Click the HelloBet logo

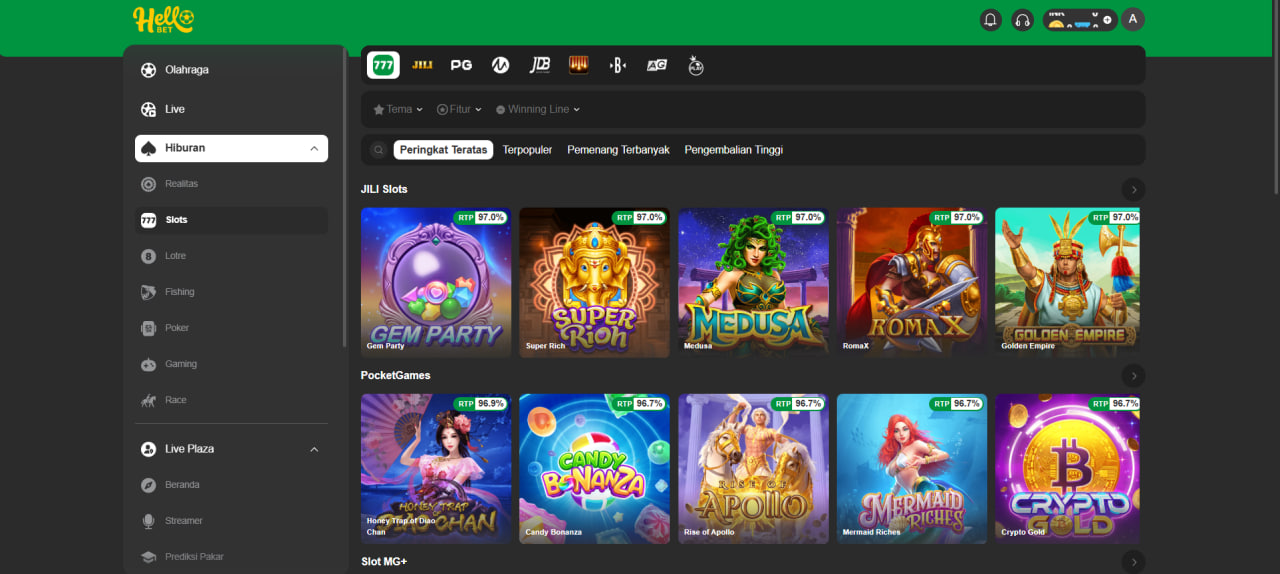coord(163,20)
